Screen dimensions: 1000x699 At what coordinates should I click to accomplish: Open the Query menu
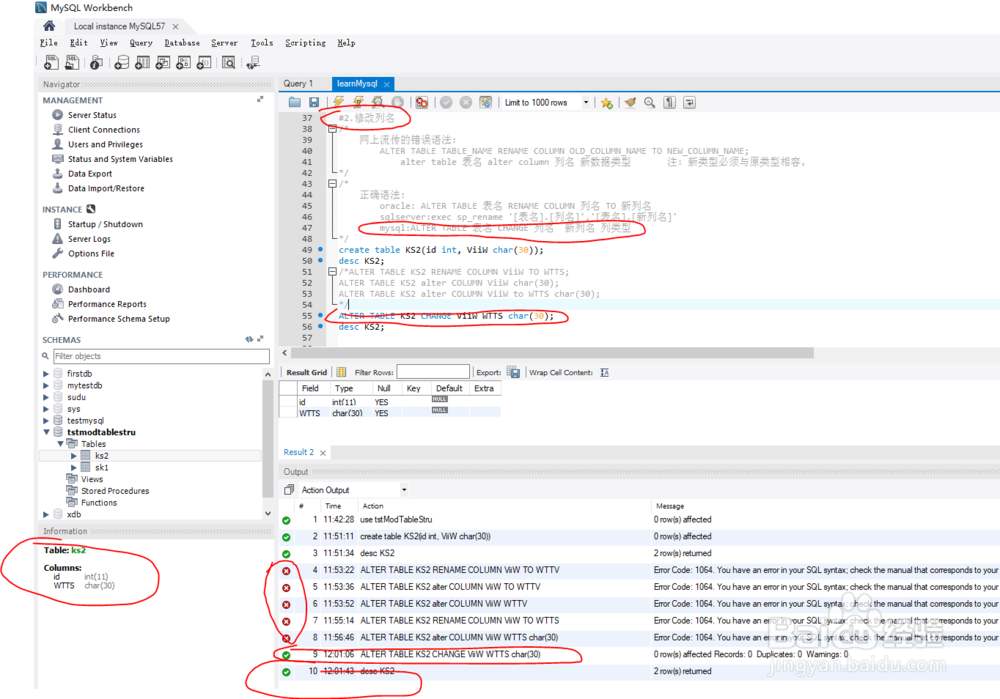[x=141, y=43]
